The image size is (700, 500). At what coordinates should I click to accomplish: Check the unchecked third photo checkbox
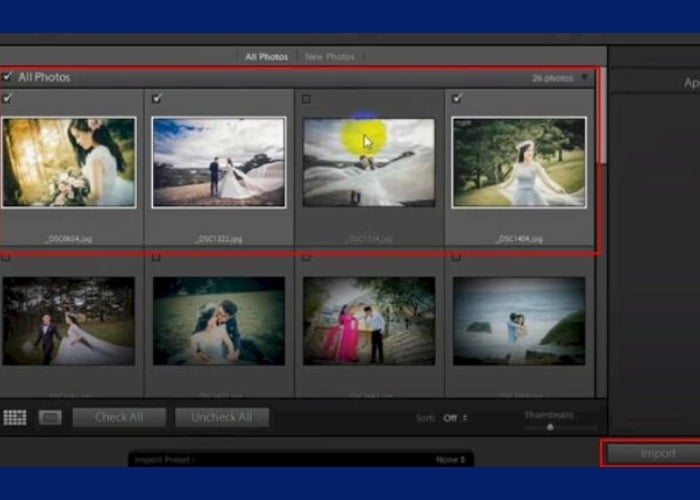[x=306, y=98]
